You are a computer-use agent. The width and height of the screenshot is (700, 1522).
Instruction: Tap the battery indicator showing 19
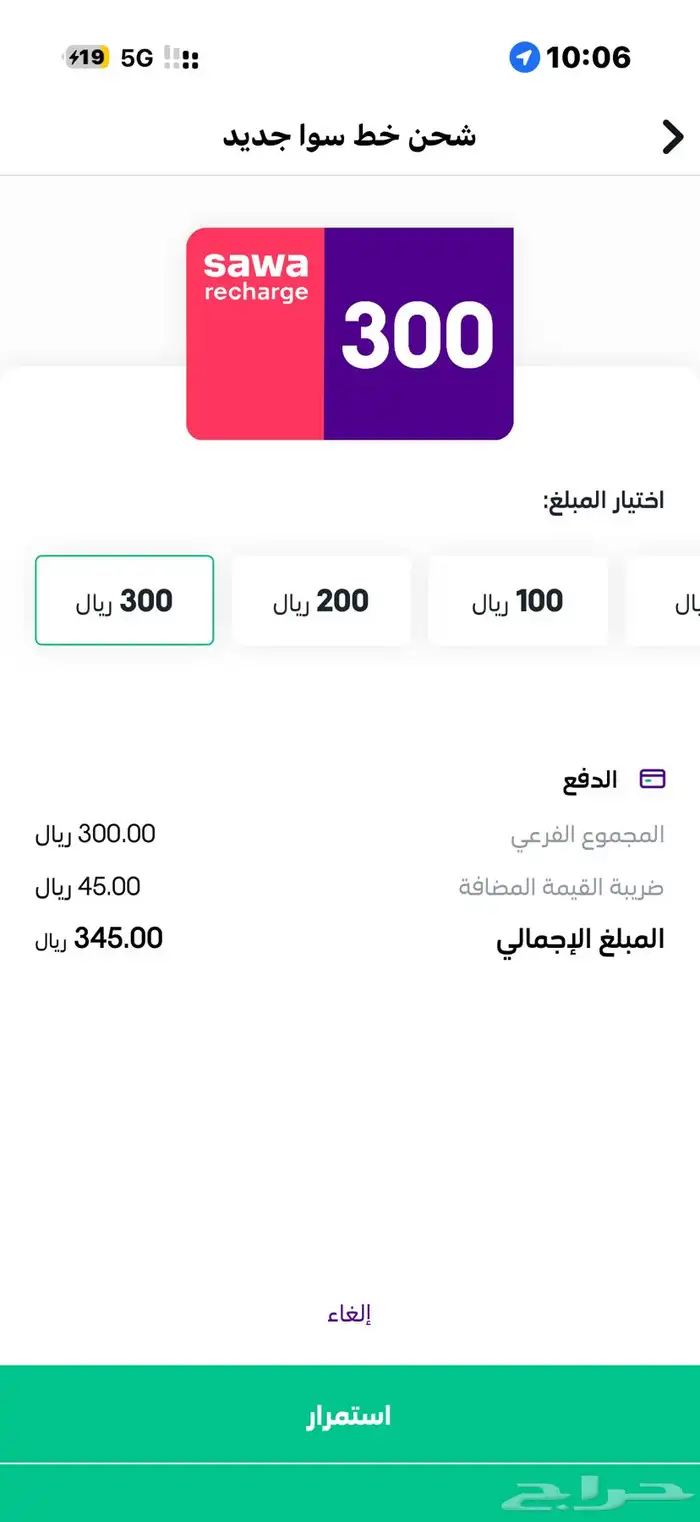tap(87, 58)
